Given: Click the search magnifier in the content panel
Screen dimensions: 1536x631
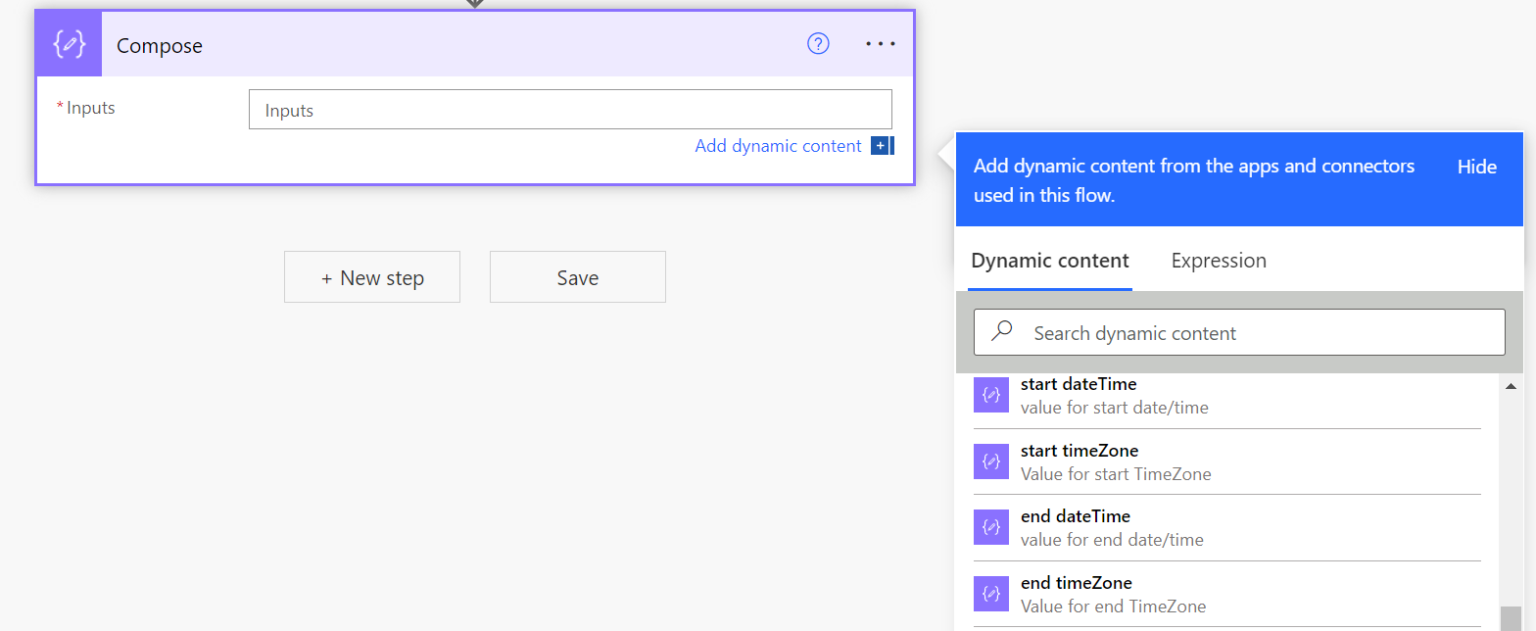Looking at the screenshot, I should [x=1001, y=331].
